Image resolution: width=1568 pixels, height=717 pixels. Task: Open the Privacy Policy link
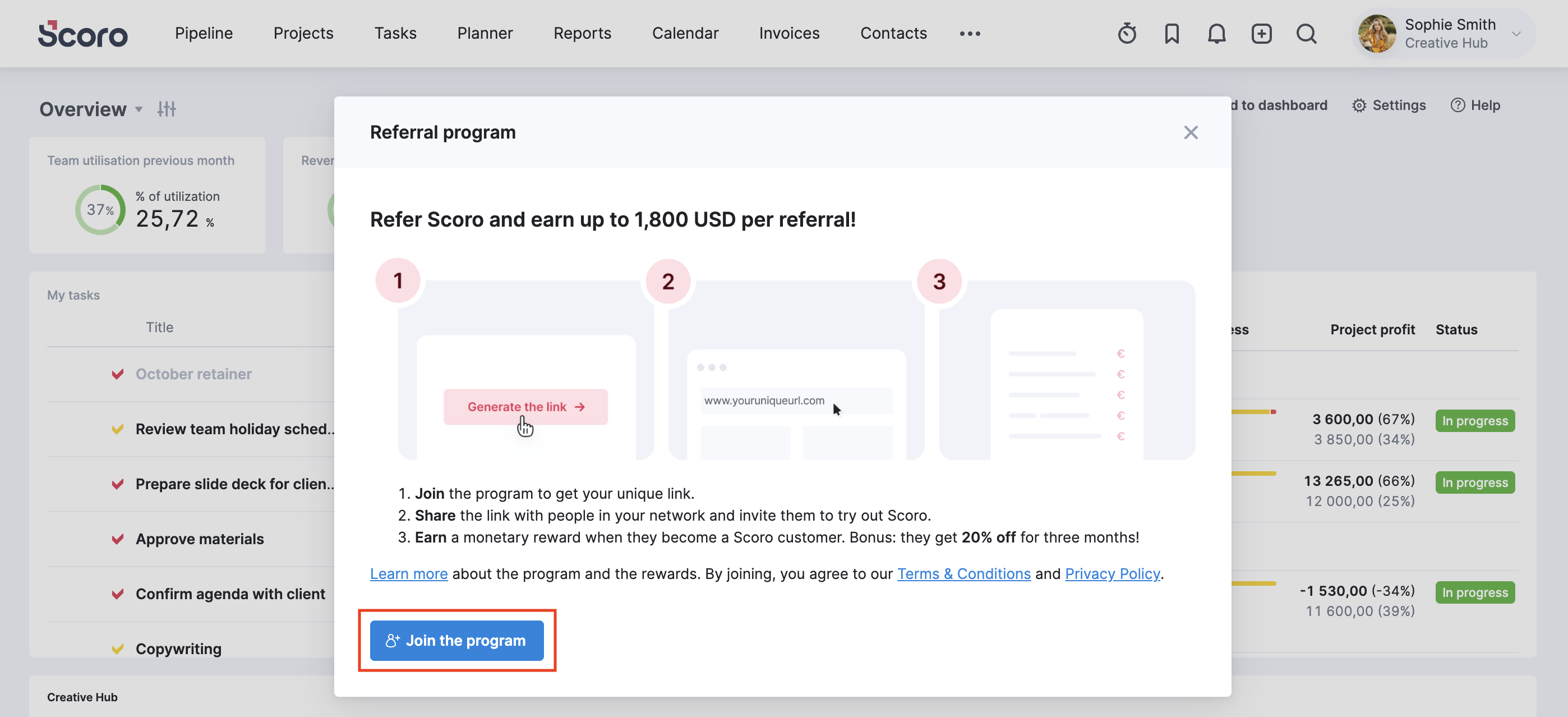pyautogui.click(x=1112, y=574)
